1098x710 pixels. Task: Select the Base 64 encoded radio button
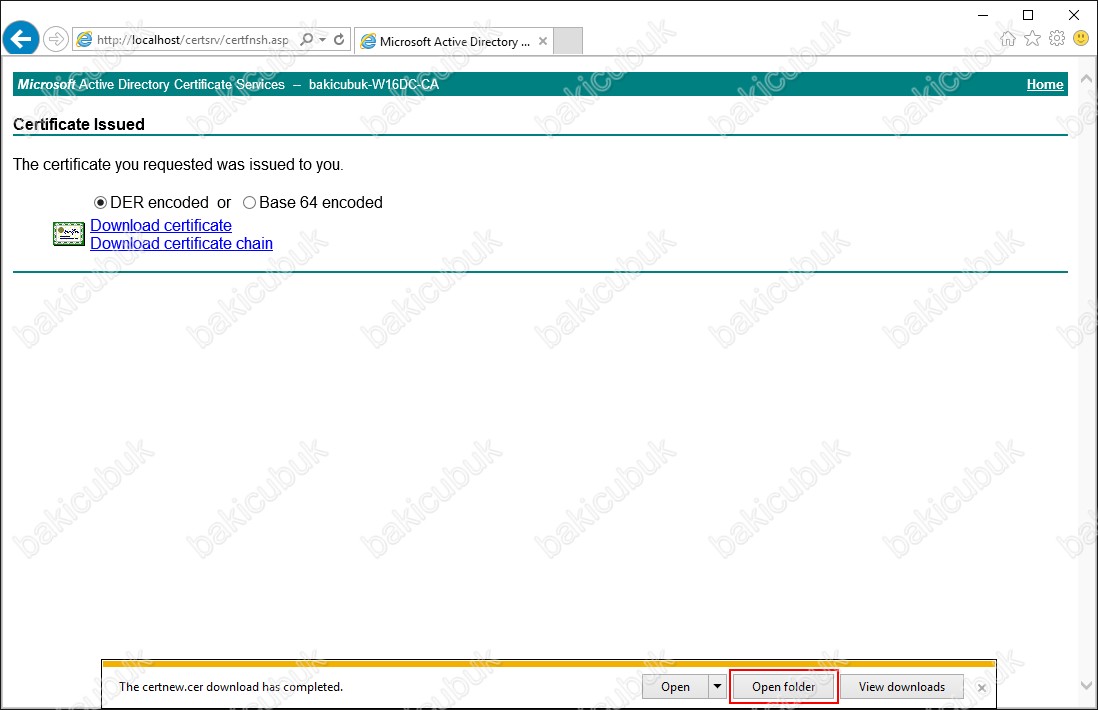point(249,203)
